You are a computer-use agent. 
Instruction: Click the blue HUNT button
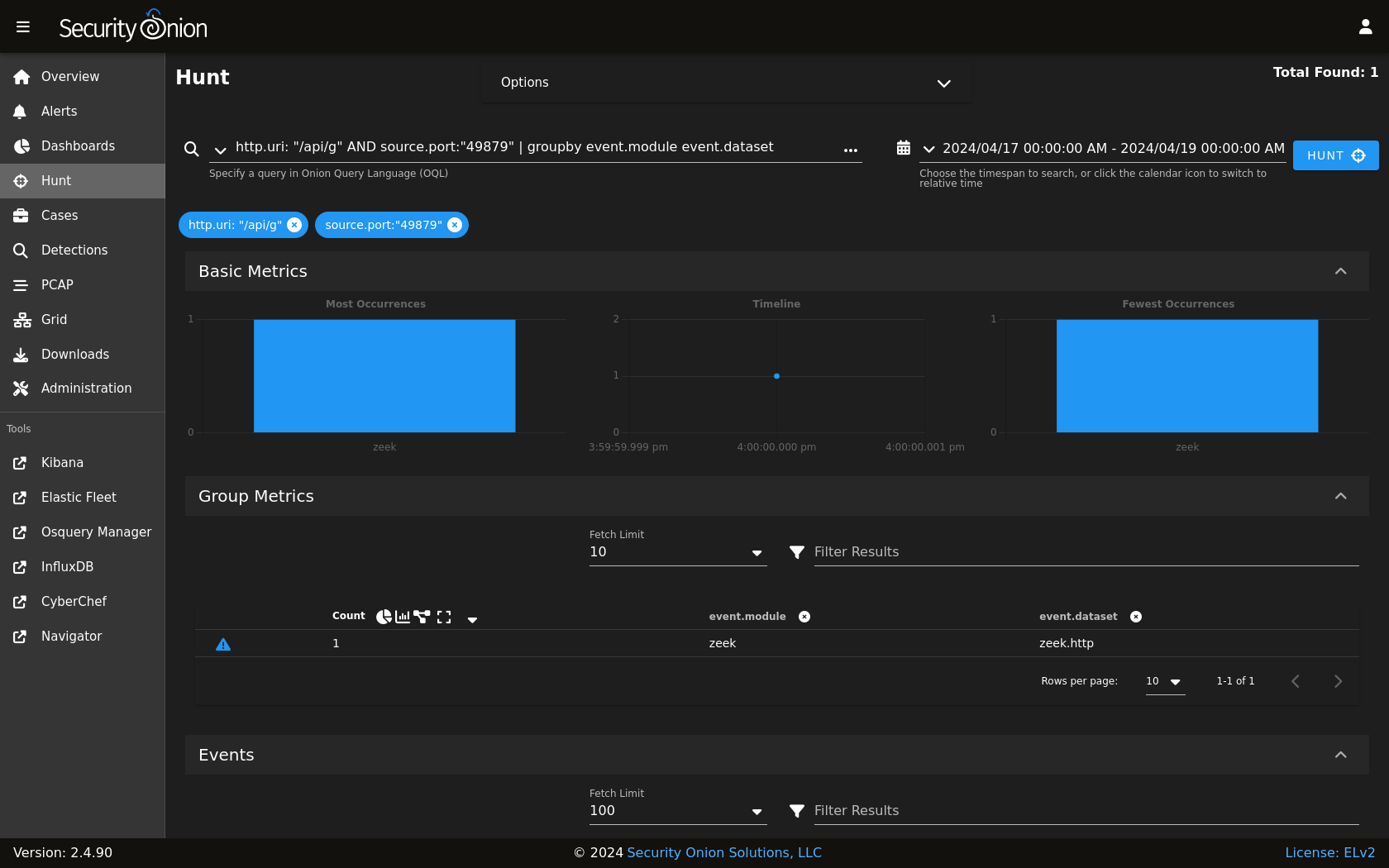click(1335, 155)
